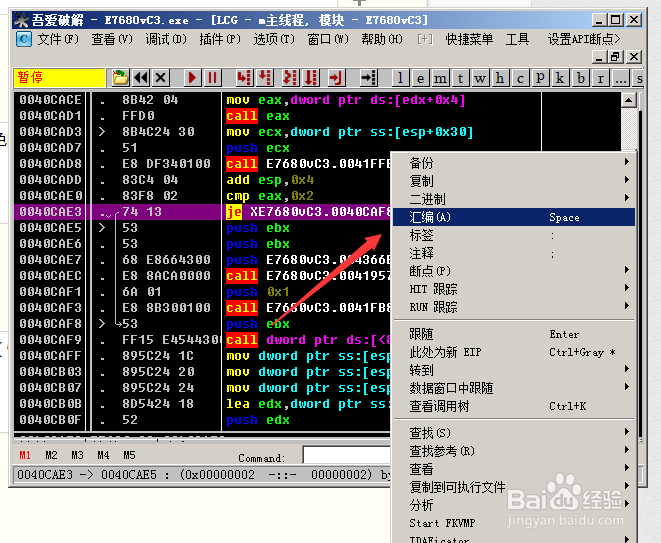This screenshot has width=661, height=543.
Task: Open the 调试(D) menu
Action: coord(166,39)
